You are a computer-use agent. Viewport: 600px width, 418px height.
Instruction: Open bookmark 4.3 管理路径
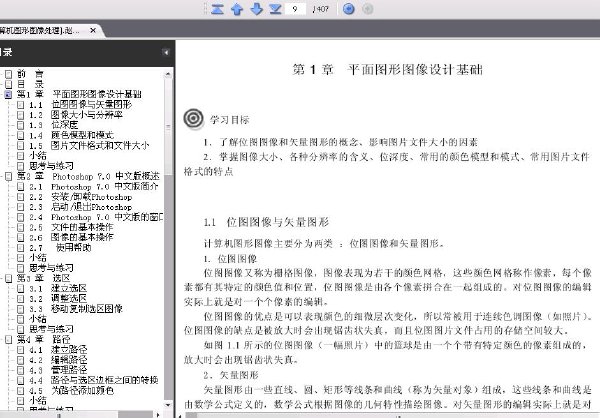click(58, 370)
